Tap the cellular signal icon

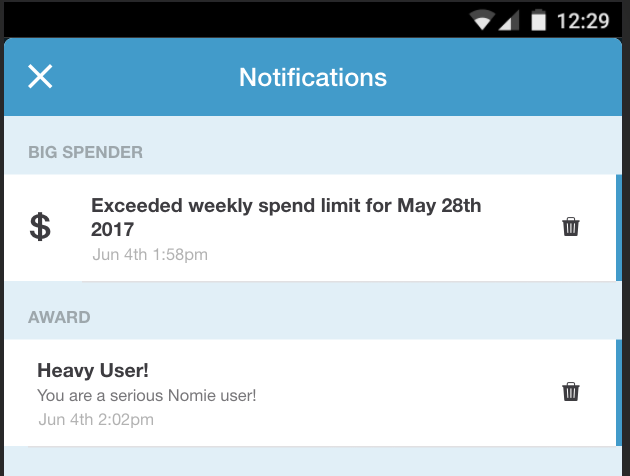click(x=509, y=20)
